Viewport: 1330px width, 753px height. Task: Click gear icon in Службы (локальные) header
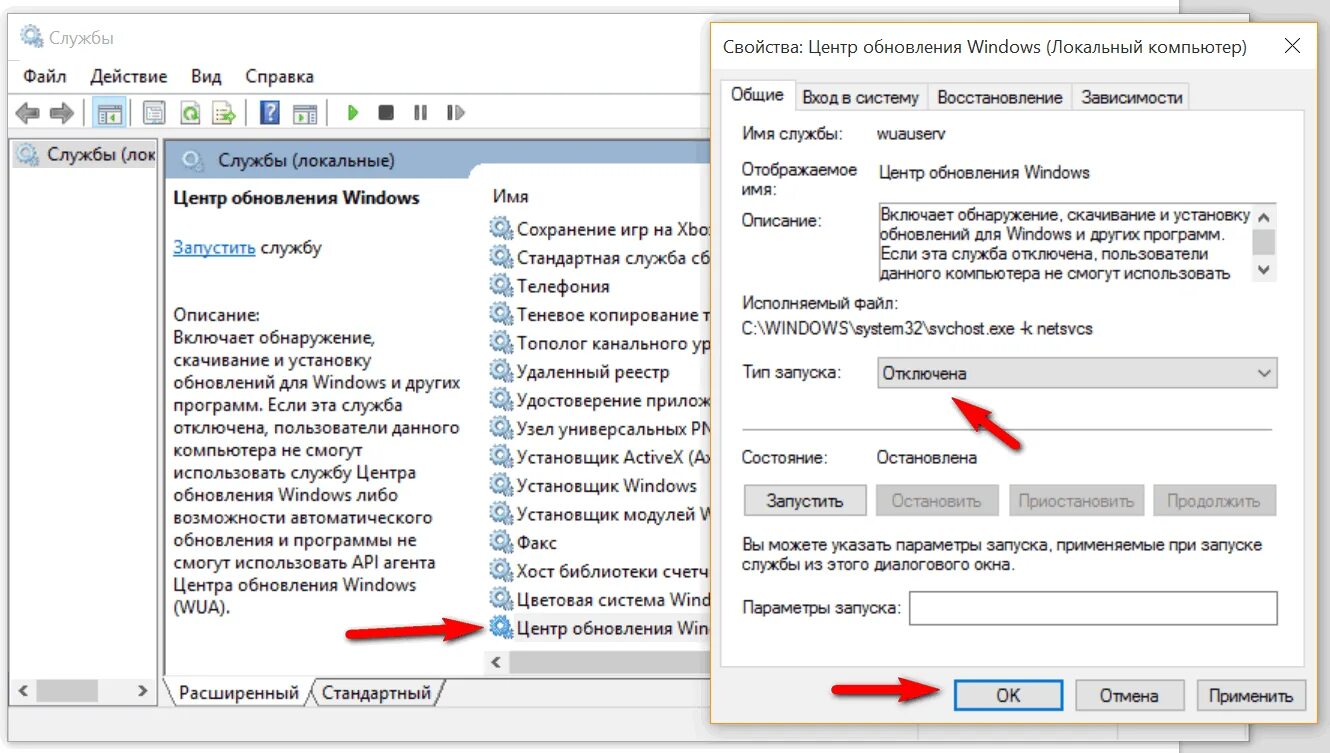click(194, 160)
